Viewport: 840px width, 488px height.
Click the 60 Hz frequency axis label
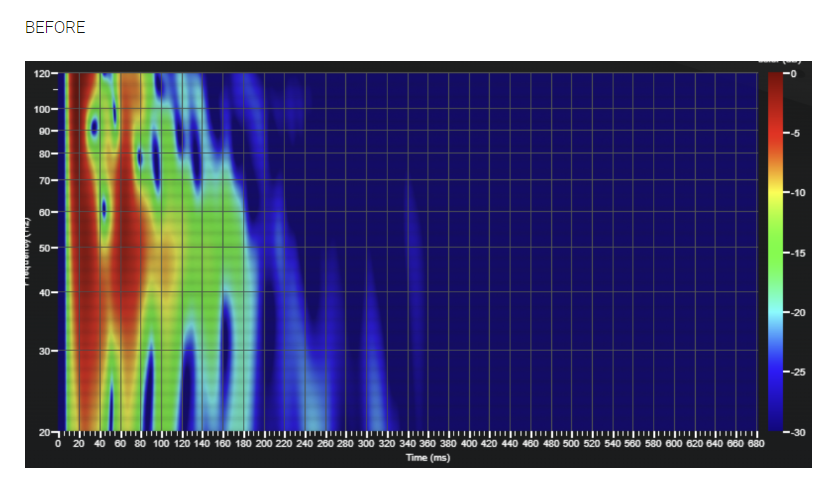coord(44,212)
